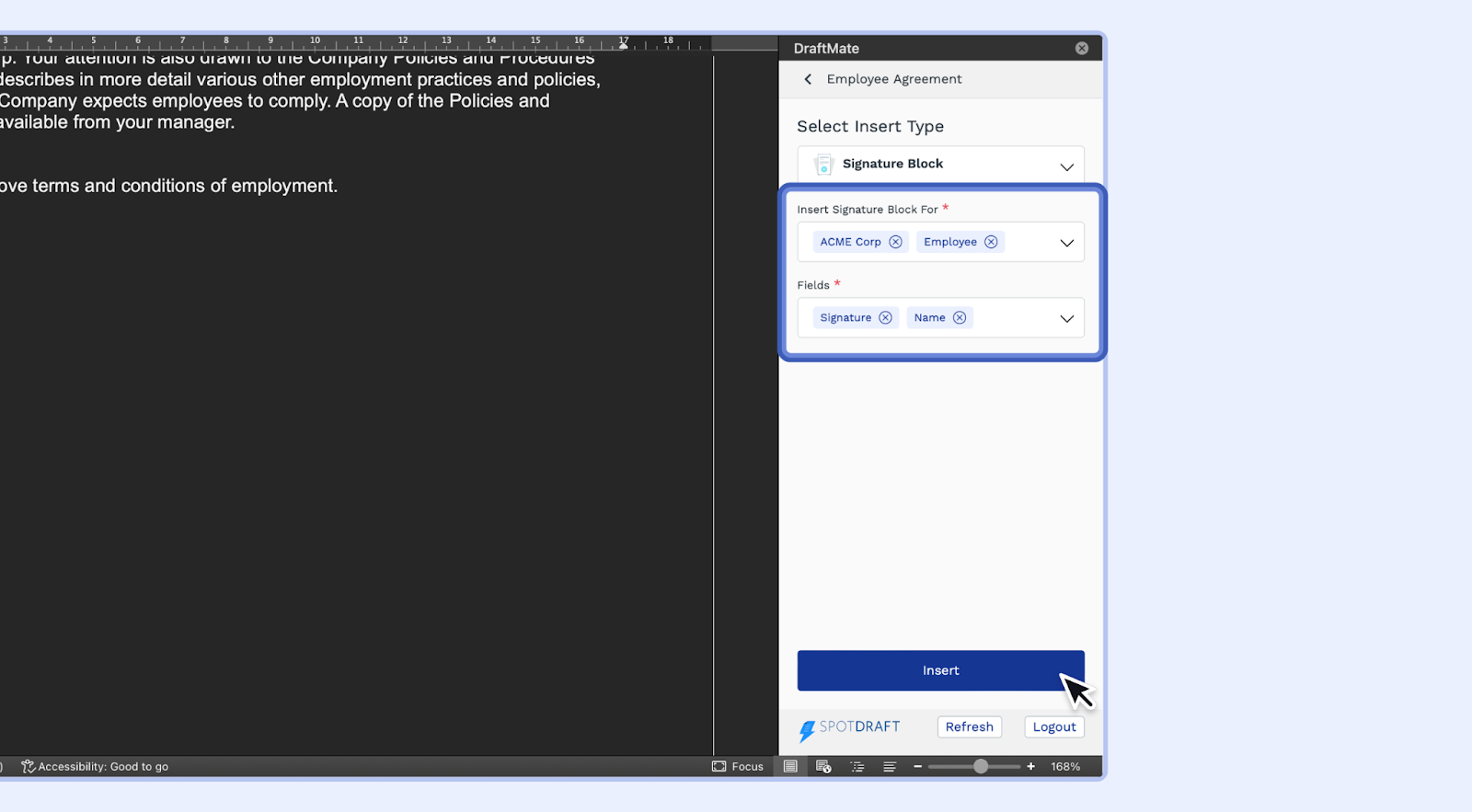Click the 168% zoom level

(x=1065, y=766)
